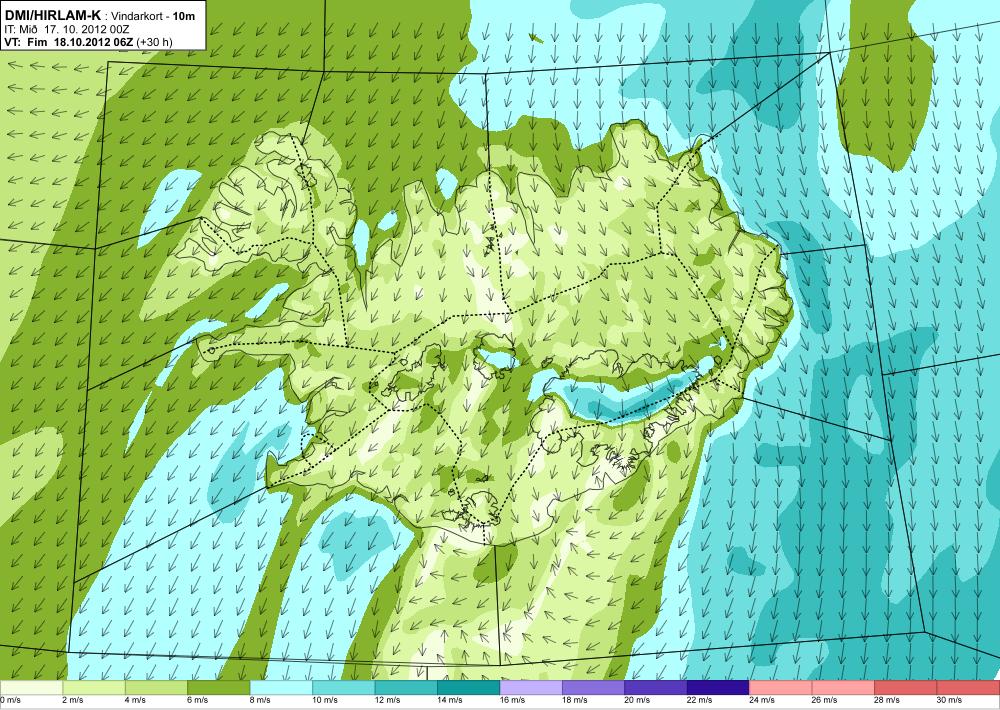1000x710 pixels.
Task: Click the 10–12 m/s cyan legend swatch
Action: 344,688
